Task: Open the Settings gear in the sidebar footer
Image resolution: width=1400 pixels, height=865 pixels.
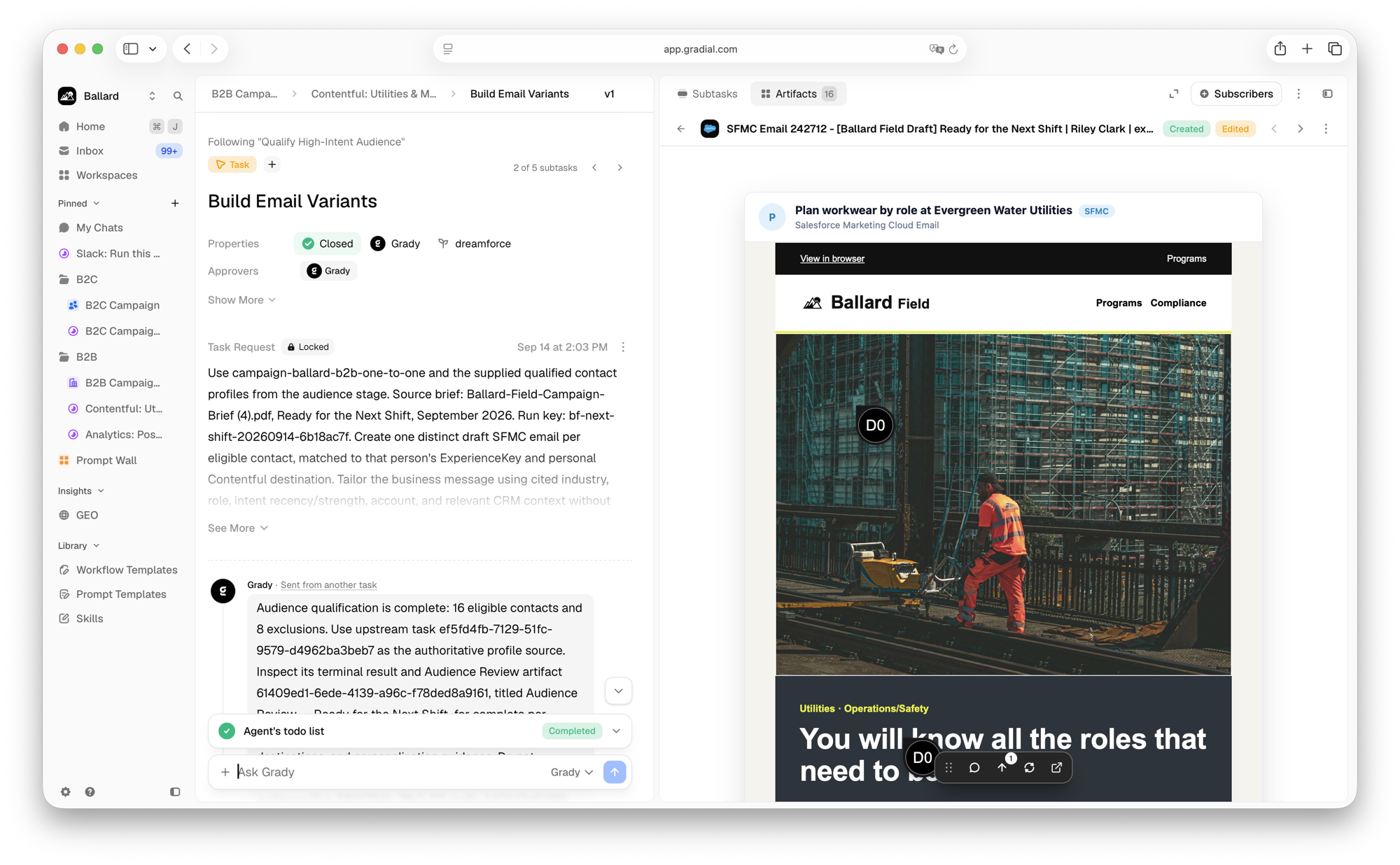Action: click(65, 792)
